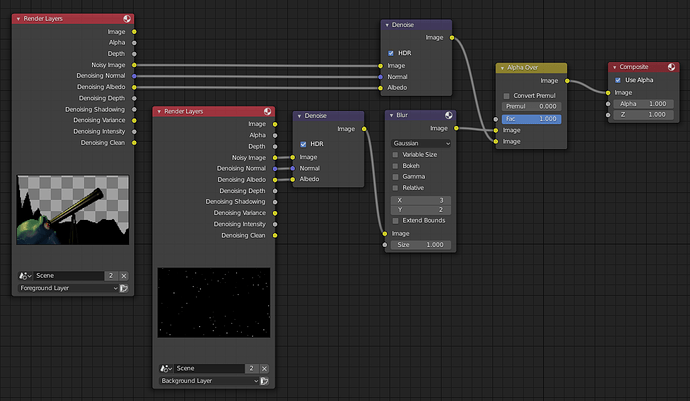Image resolution: width=690 pixels, height=401 pixels.
Task: Collapse the Blur node
Action: point(392,115)
